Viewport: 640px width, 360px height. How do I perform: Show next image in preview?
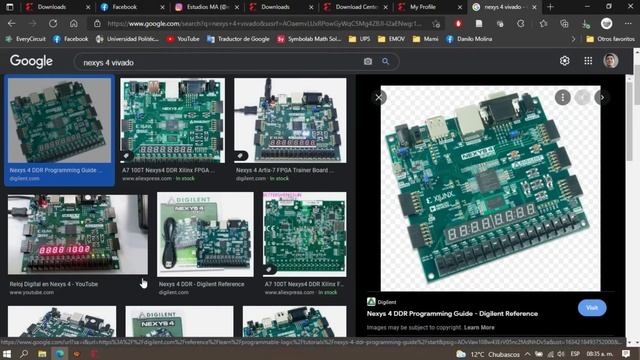pos(602,97)
